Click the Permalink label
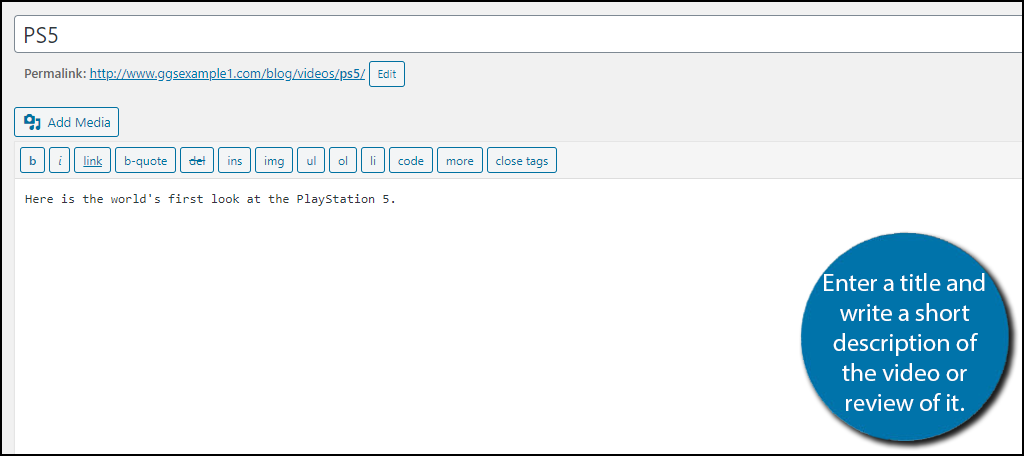The image size is (1024, 456). coord(55,74)
